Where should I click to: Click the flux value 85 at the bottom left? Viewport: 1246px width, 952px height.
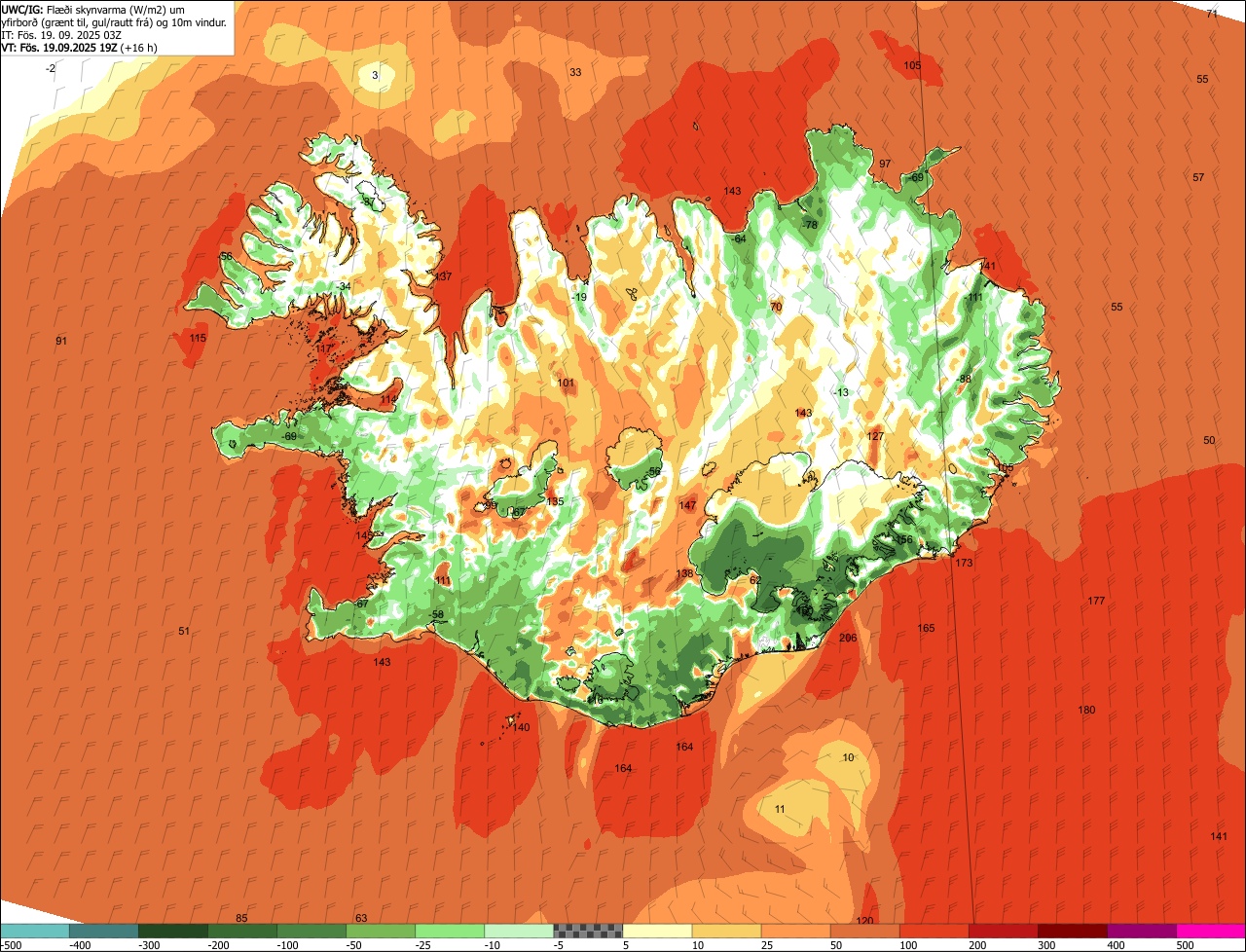tap(241, 918)
